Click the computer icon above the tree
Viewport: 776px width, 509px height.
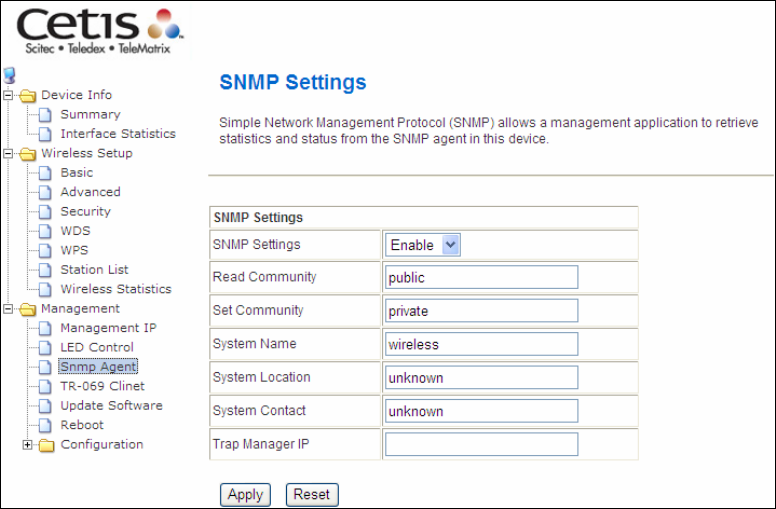[9, 75]
